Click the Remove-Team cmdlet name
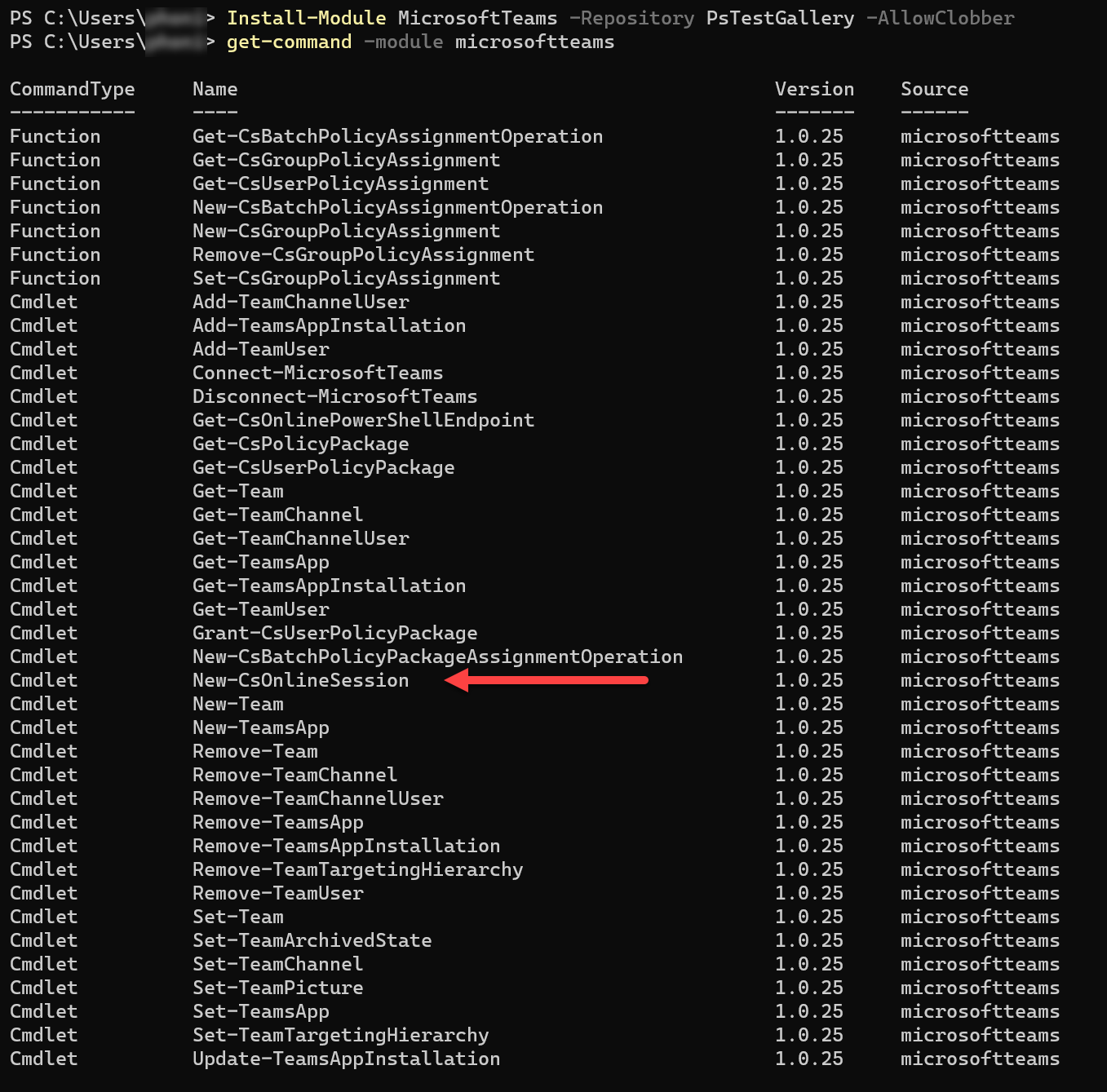This screenshot has width=1107, height=1092. coord(255,751)
